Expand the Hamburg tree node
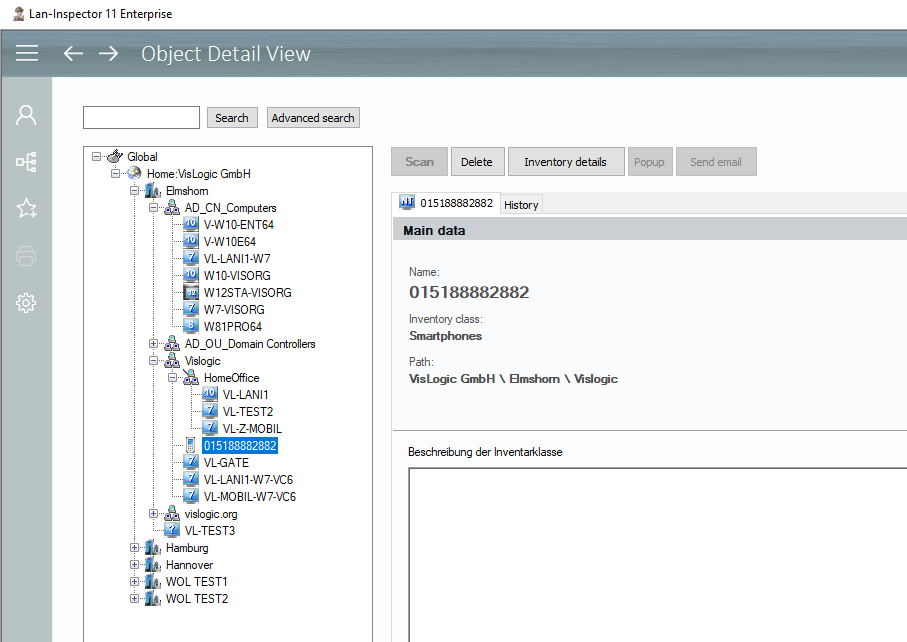This screenshot has height=642, width=907. pos(135,548)
